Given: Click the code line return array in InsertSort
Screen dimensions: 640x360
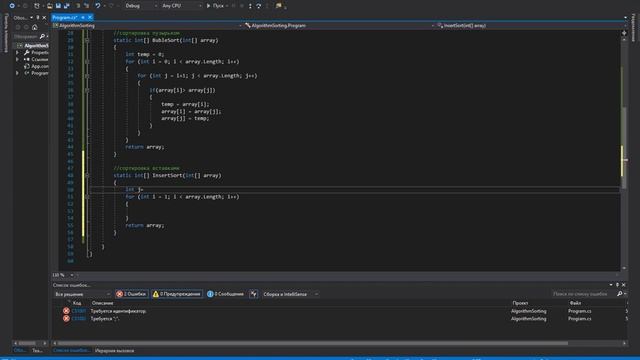Looking at the screenshot, I should coord(144,225).
